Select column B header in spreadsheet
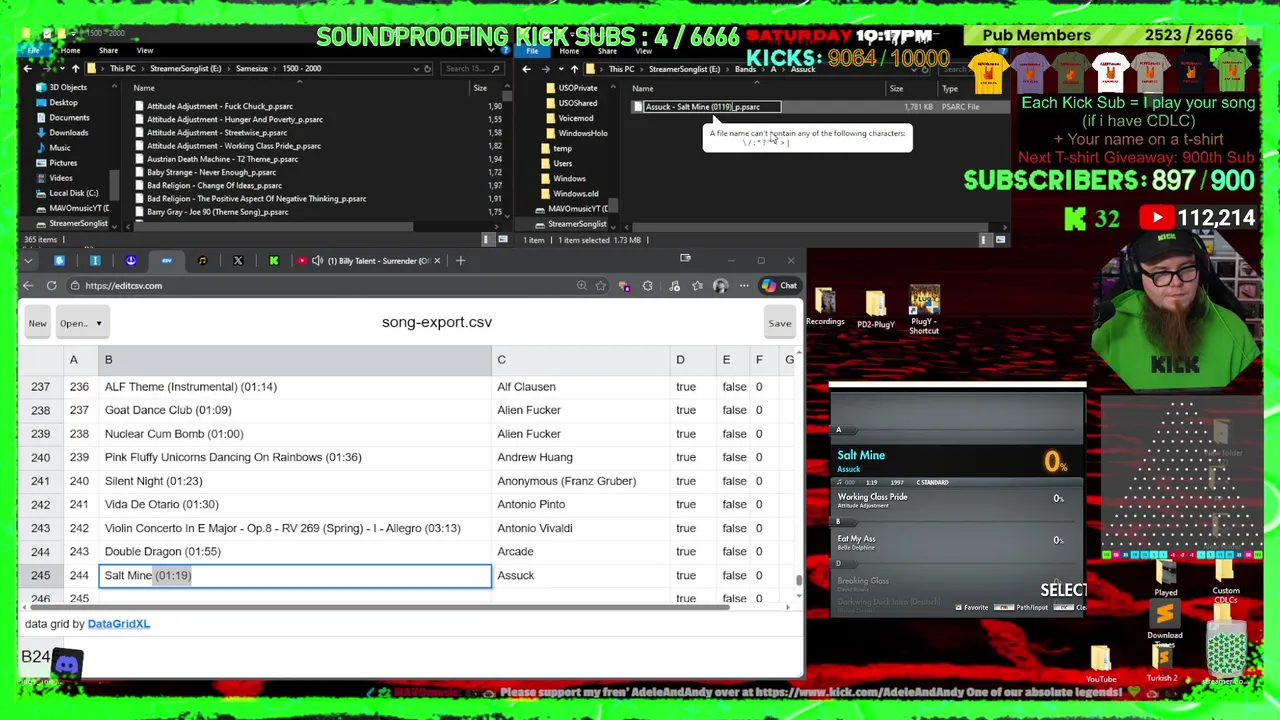The width and height of the screenshot is (1280, 720). (294, 360)
